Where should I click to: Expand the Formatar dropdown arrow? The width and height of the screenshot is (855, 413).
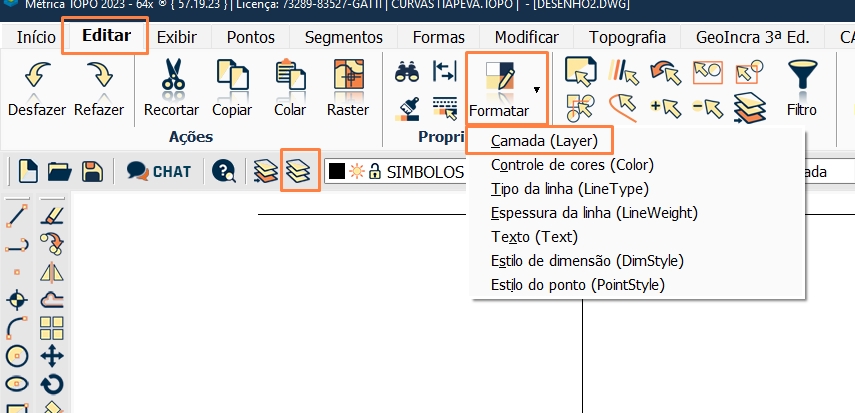tap(537, 89)
